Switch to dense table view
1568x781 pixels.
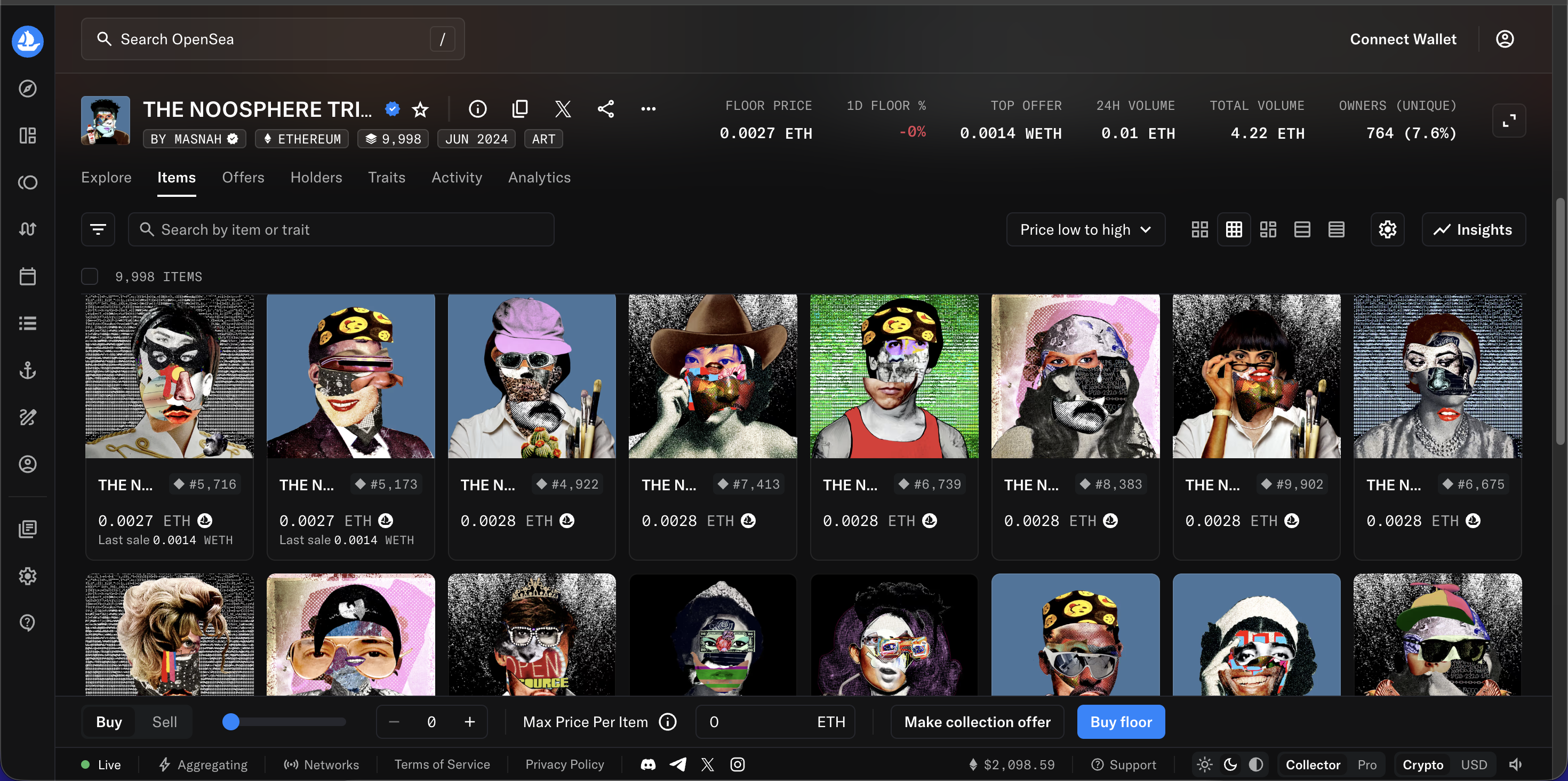coord(1336,229)
